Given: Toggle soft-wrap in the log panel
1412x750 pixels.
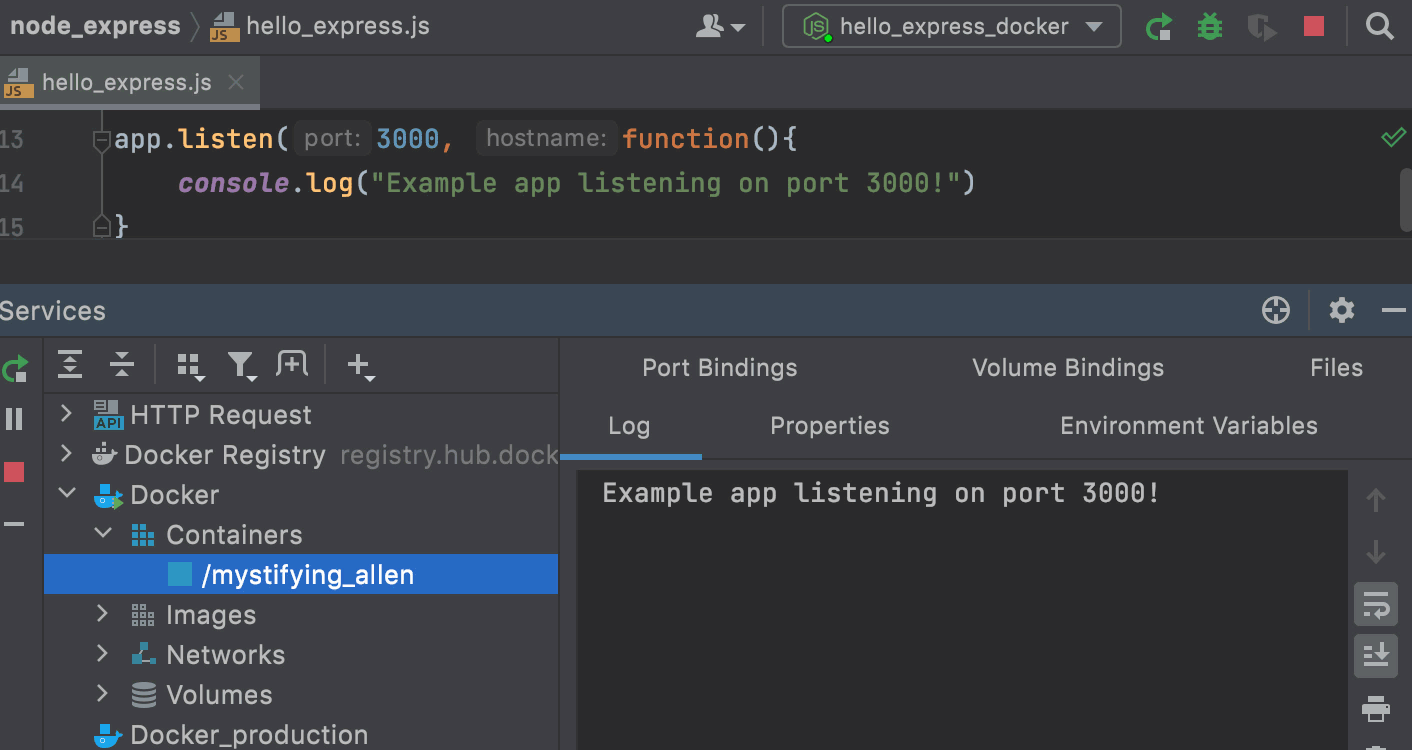Looking at the screenshot, I should (1376, 605).
